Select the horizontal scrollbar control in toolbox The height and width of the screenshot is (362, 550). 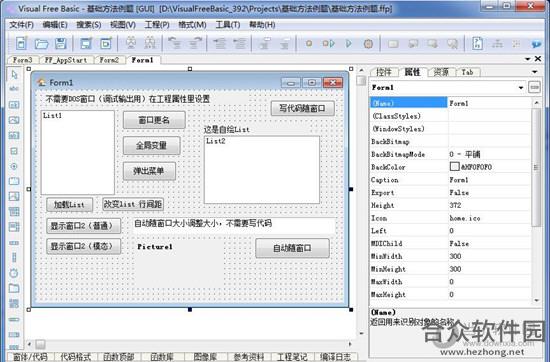14,243
